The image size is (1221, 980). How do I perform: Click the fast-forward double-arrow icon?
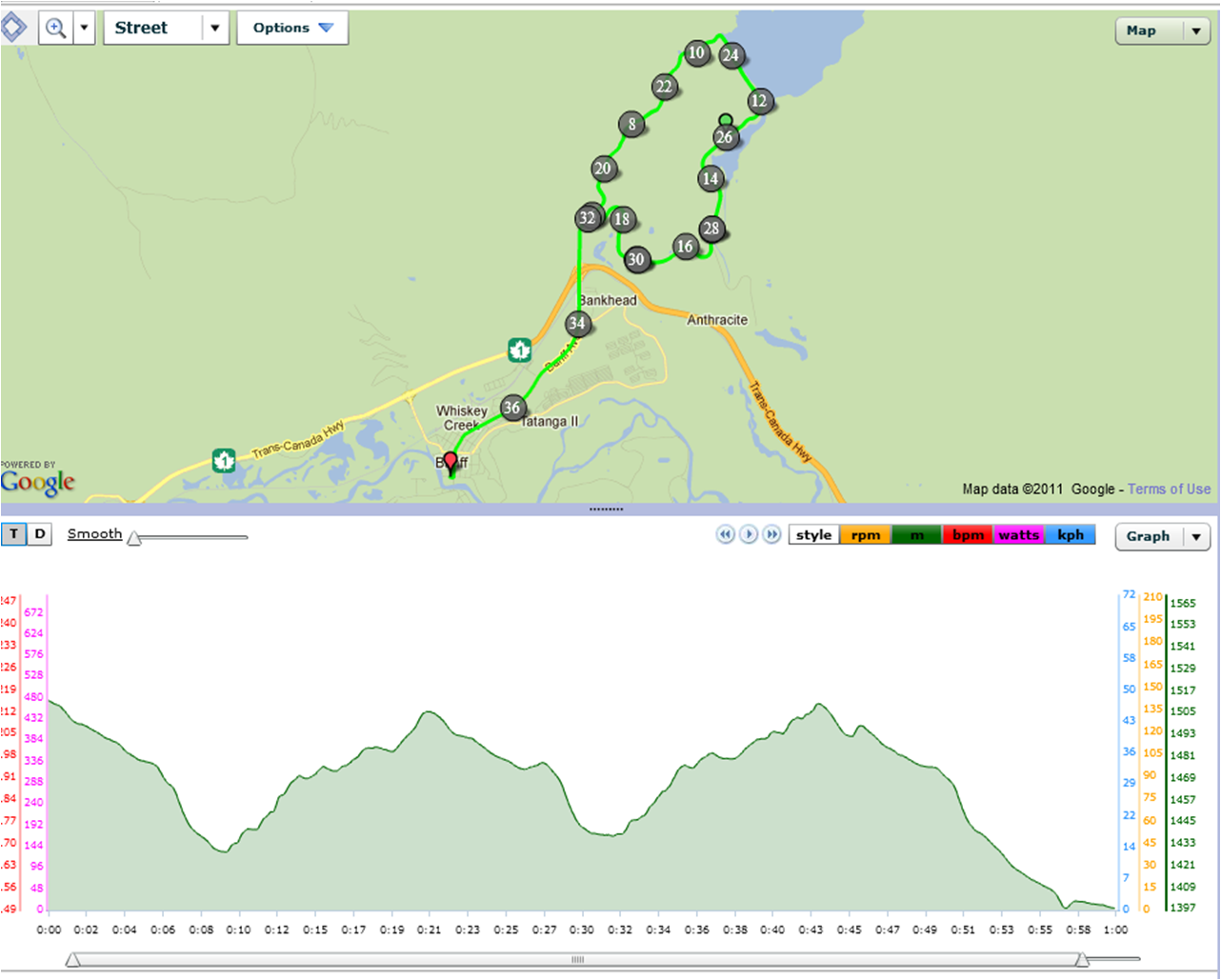(772, 534)
